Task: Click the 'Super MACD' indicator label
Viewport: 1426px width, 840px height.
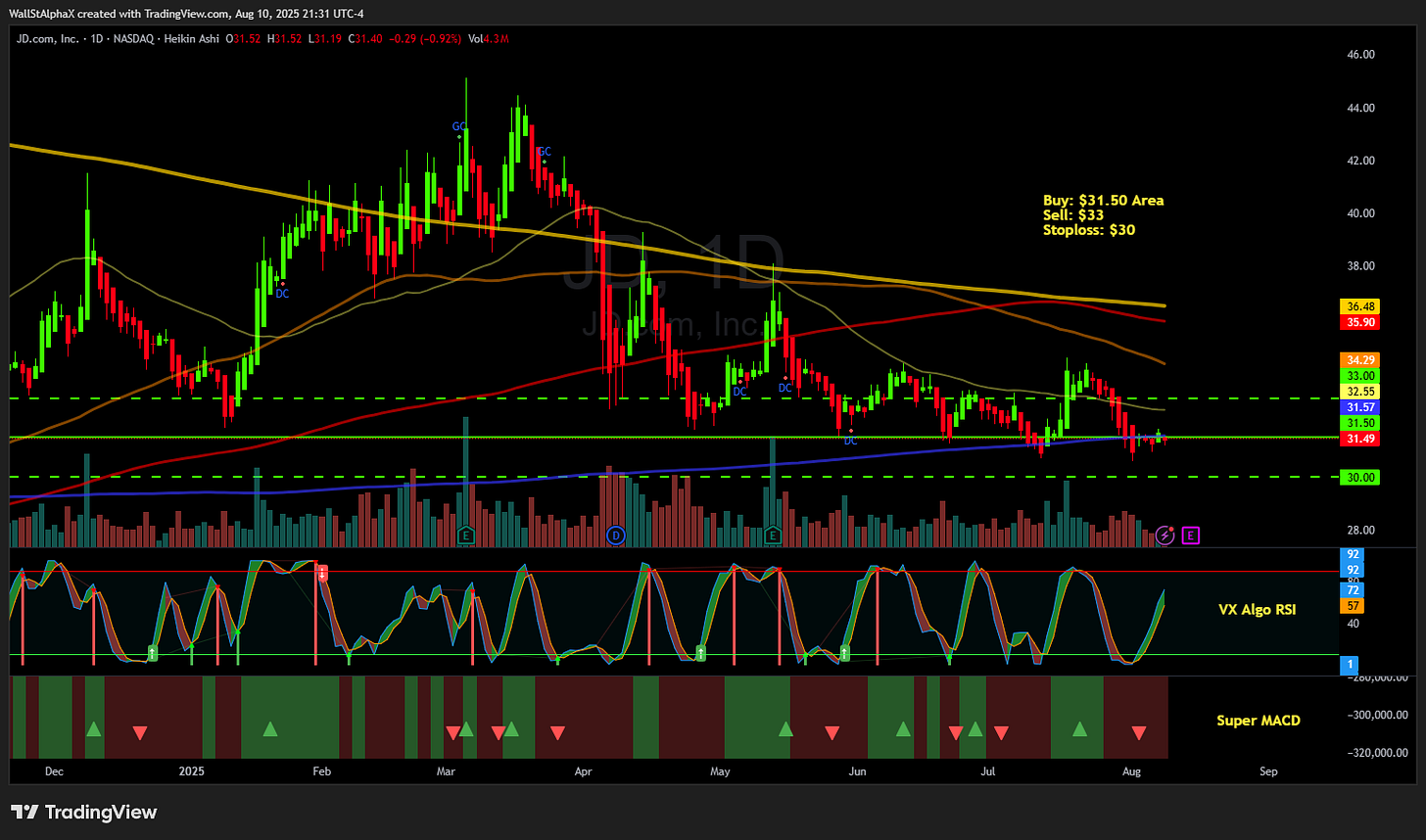Action: tap(1259, 721)
